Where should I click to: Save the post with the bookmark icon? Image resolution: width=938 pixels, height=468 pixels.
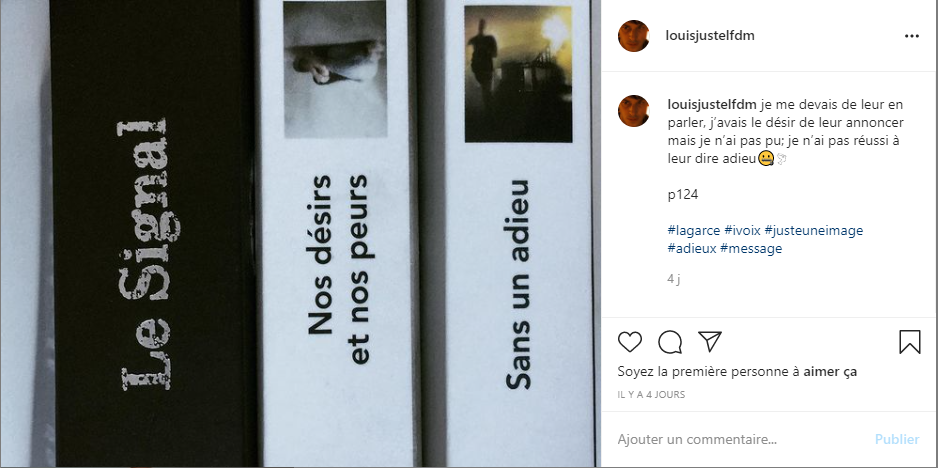pos(910,342)
